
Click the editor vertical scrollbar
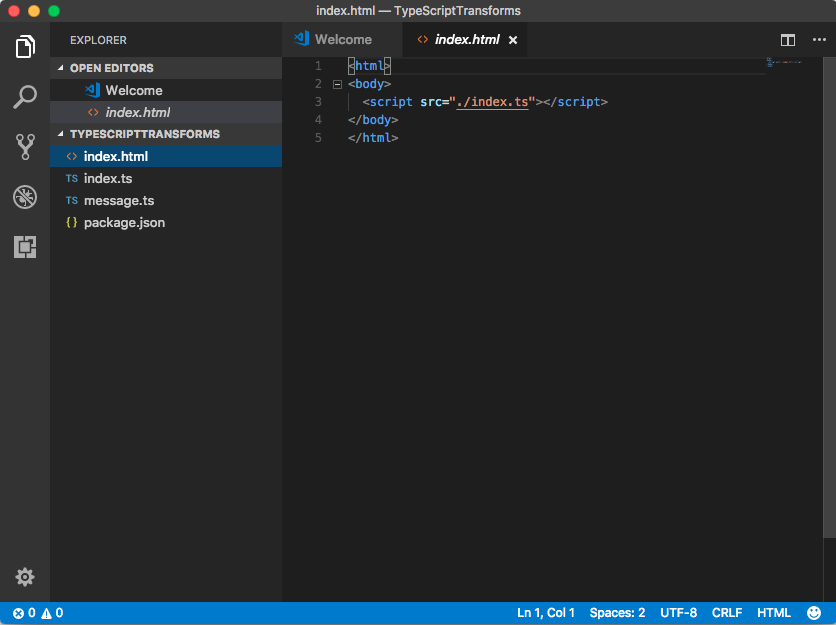point(829,298)
